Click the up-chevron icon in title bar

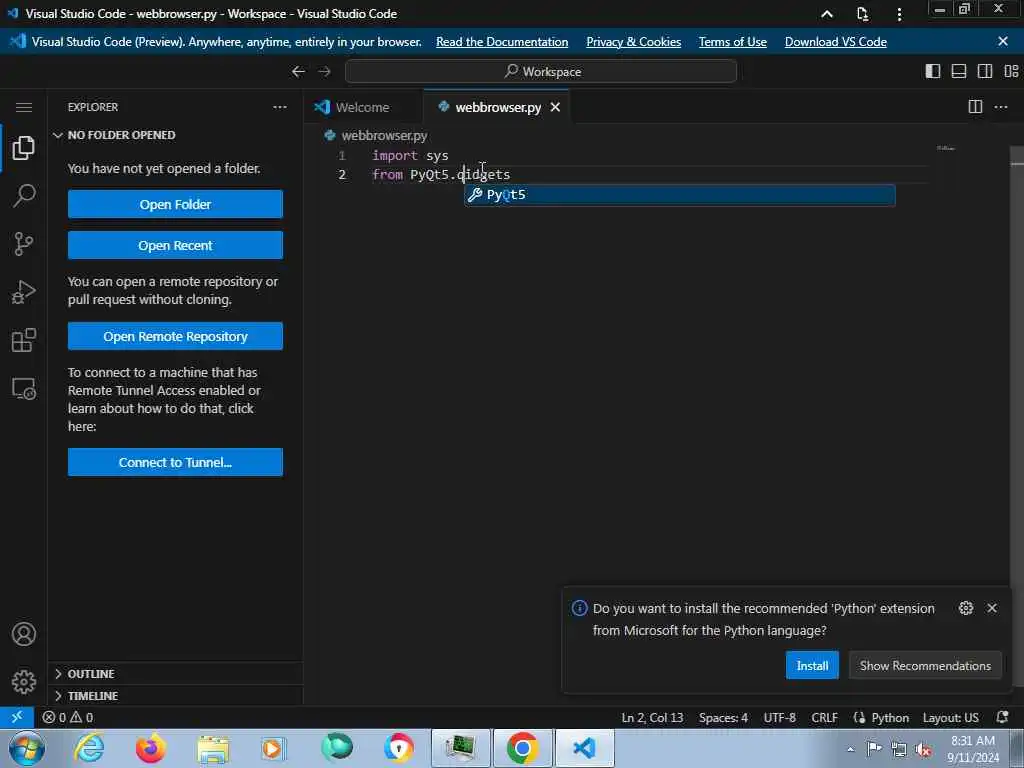(827, 14)
